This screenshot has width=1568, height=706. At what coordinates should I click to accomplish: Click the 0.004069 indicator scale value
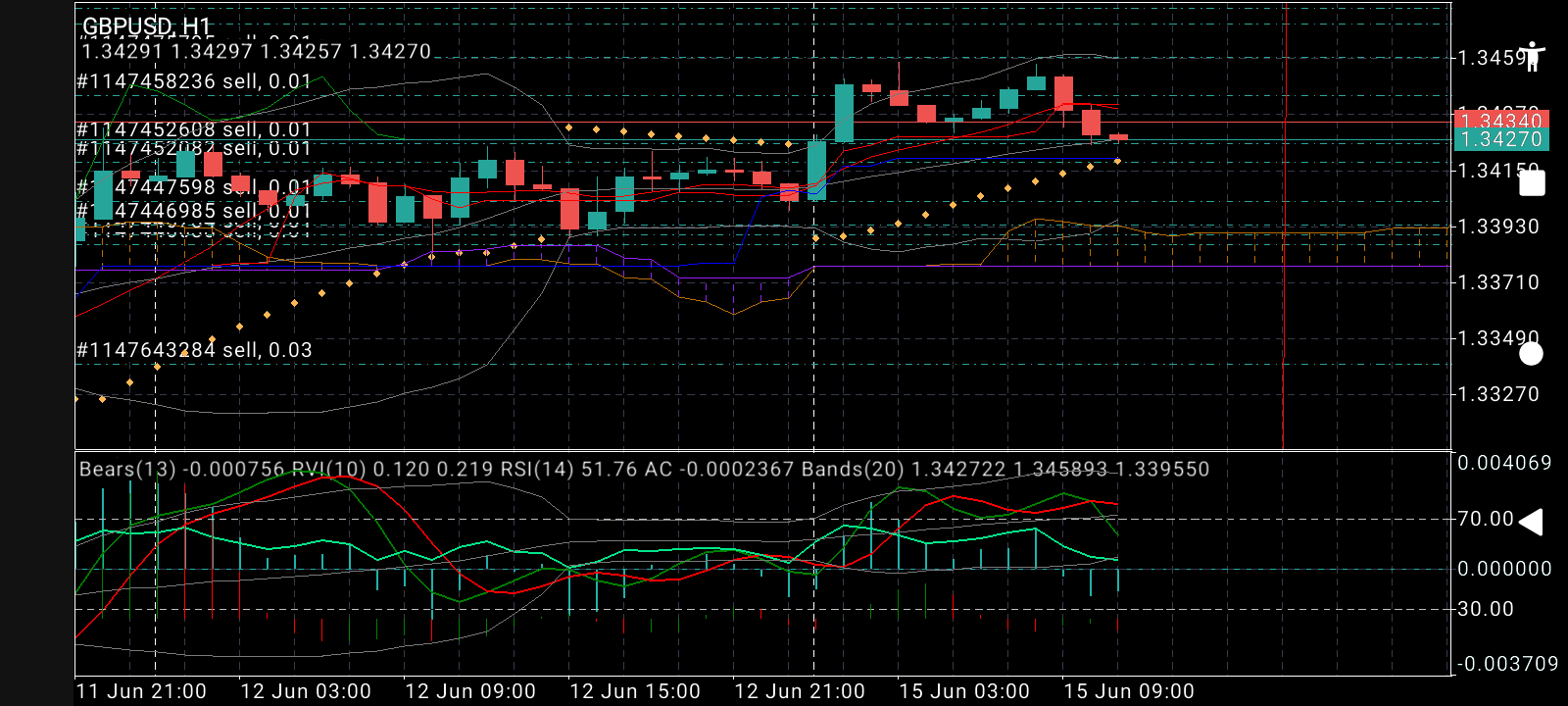[1505, 463]
